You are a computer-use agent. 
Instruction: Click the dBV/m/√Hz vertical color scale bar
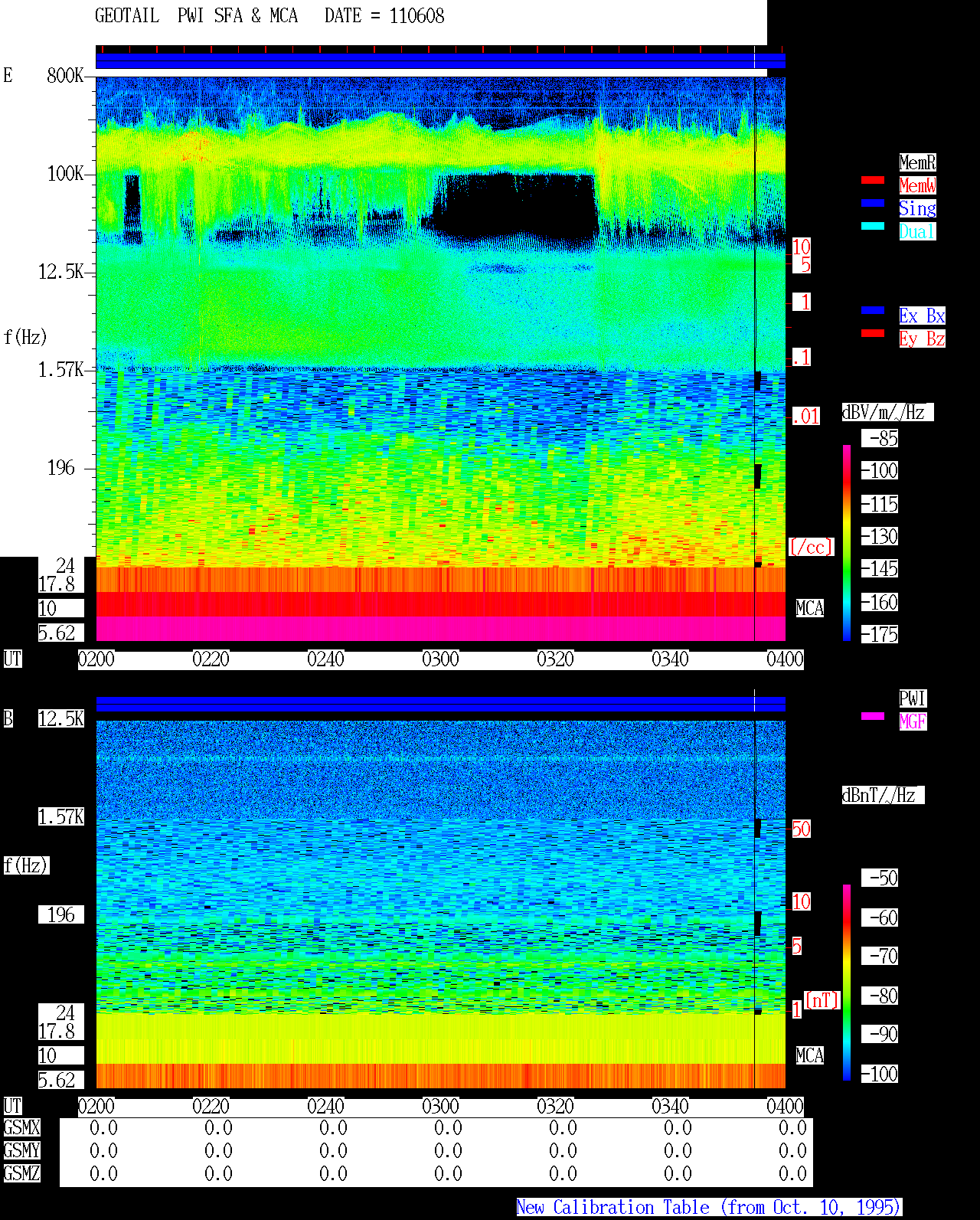(847, 542)
